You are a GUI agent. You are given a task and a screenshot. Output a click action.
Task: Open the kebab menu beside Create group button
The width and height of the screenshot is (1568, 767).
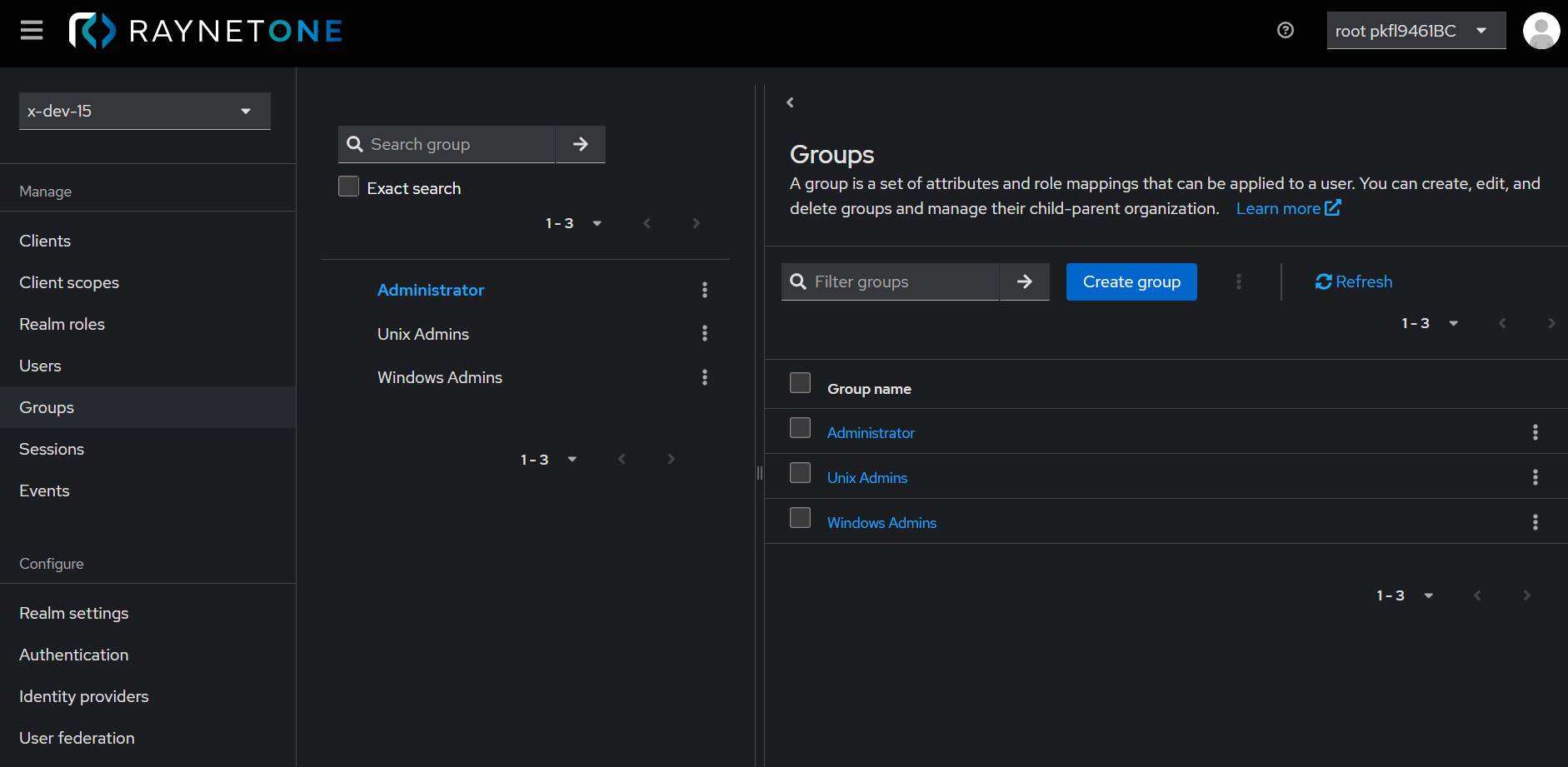click(x=1239, y=281)
